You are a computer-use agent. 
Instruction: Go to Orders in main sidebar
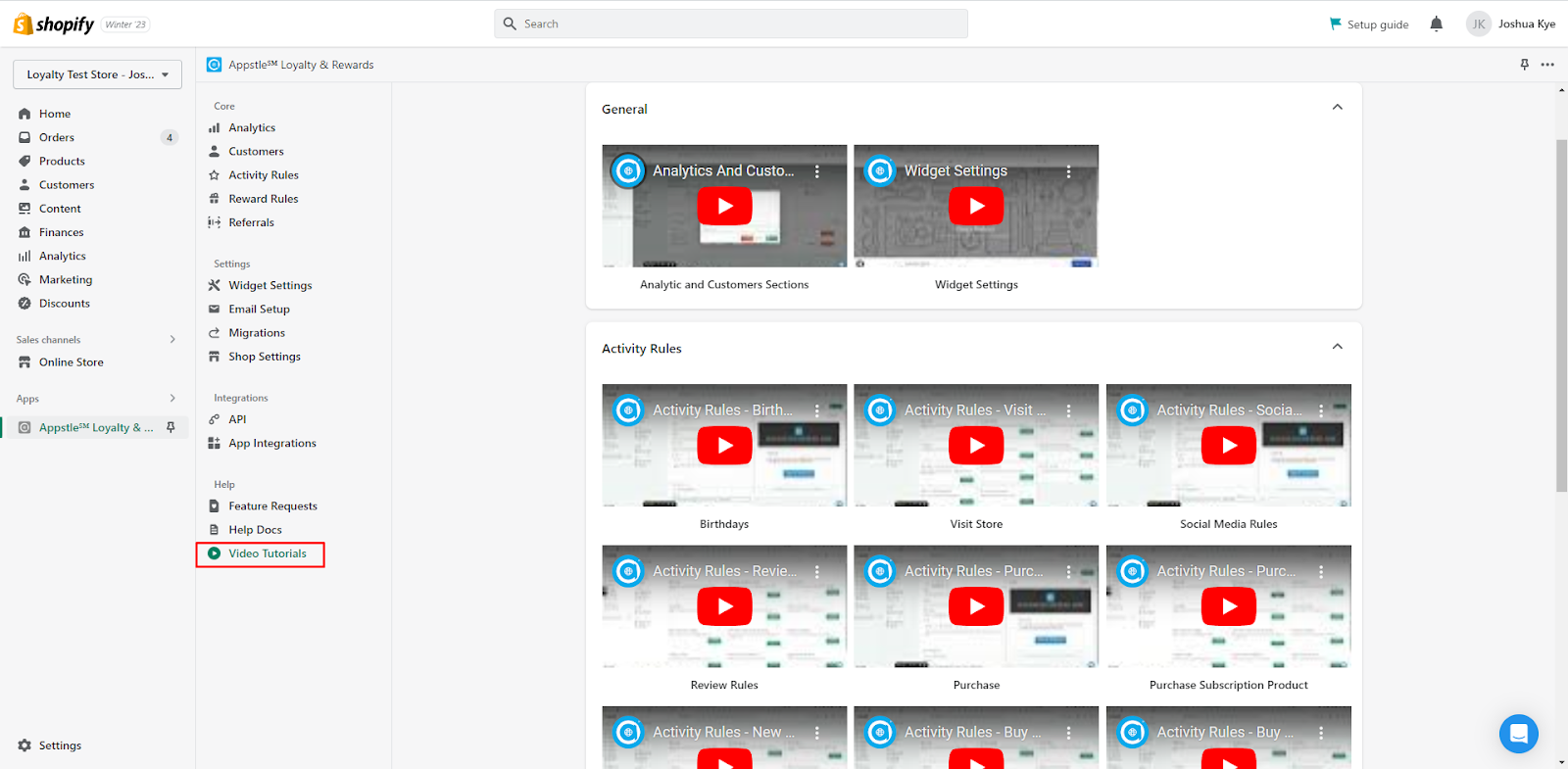point(57,138)
